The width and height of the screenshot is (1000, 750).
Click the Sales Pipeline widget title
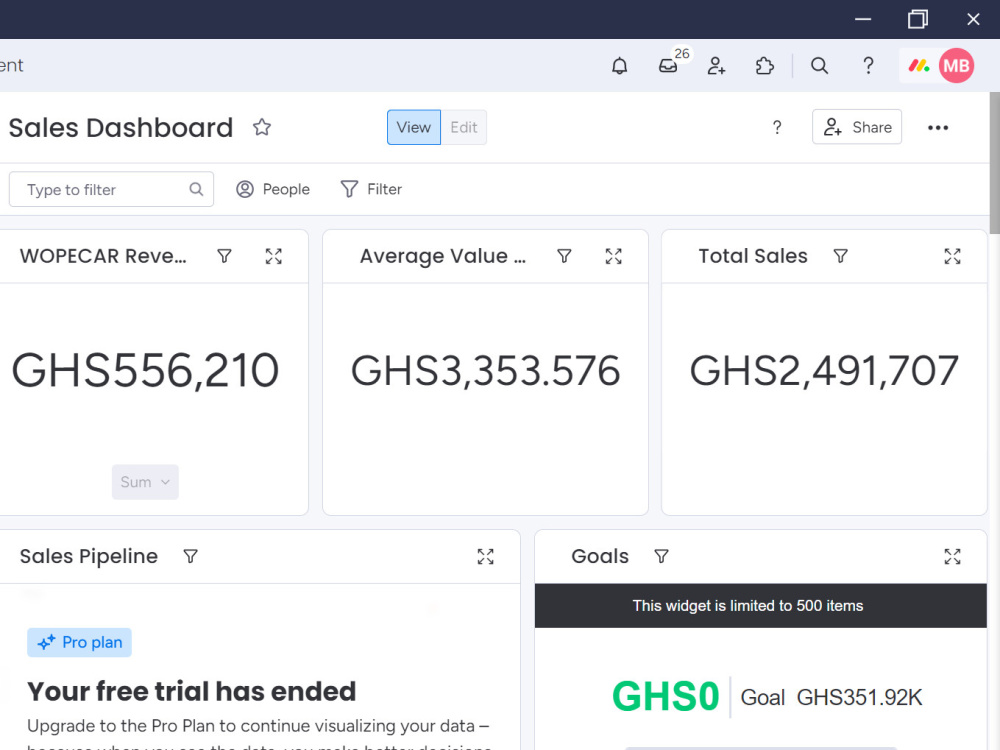[x=89, y=556]
